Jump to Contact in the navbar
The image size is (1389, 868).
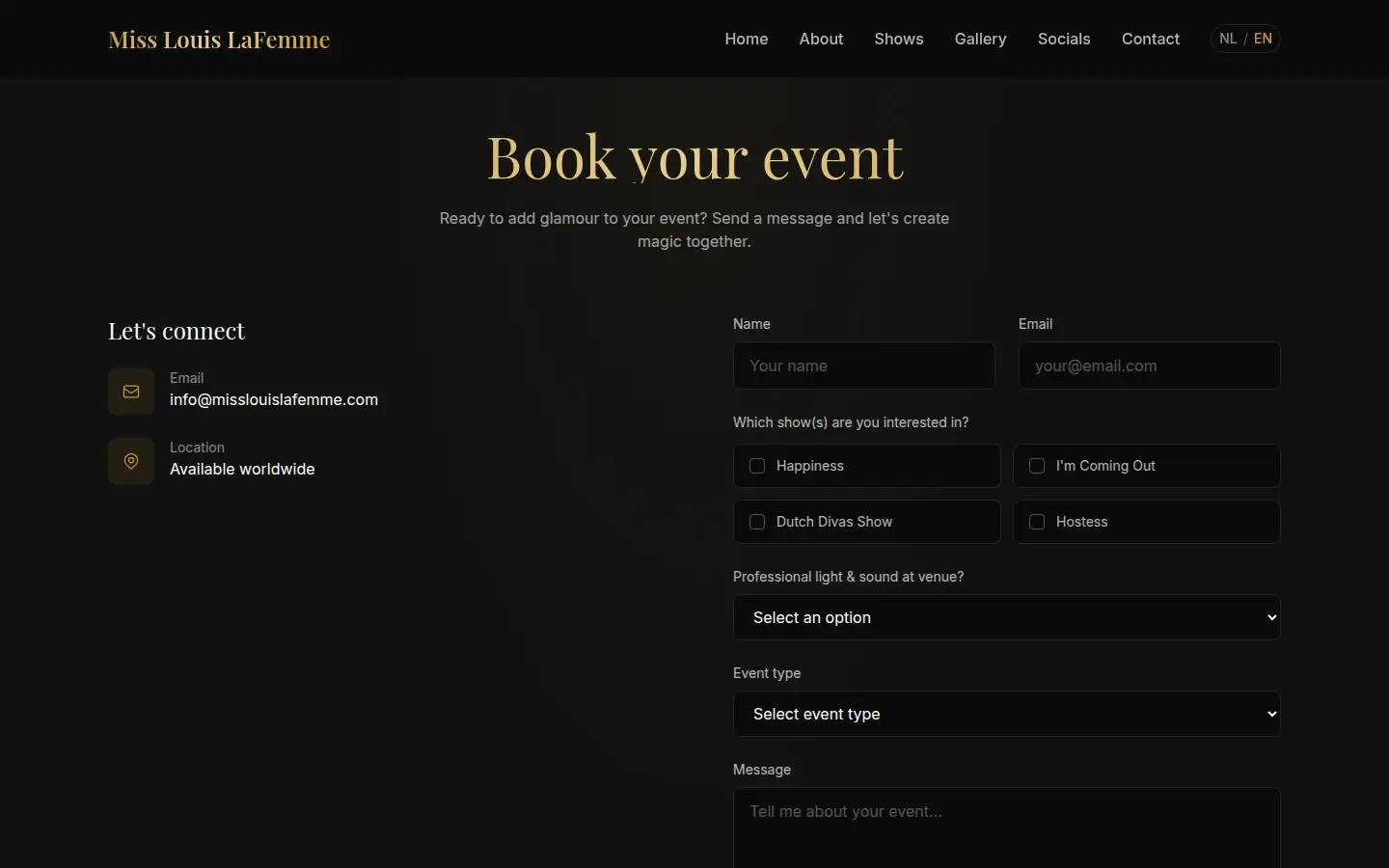(x=1150, y=39)
